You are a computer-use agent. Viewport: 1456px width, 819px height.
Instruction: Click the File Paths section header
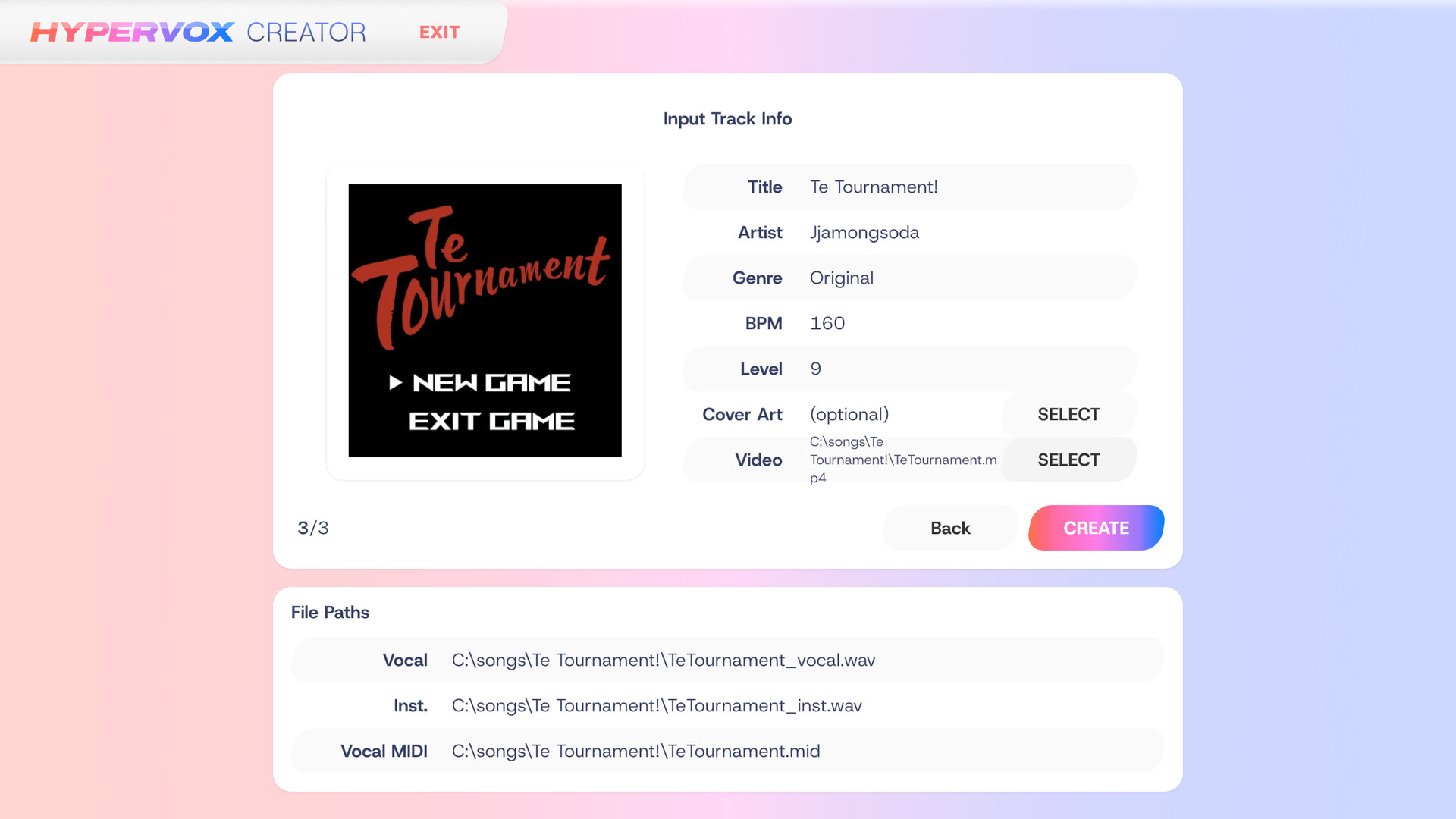point(330,612)
